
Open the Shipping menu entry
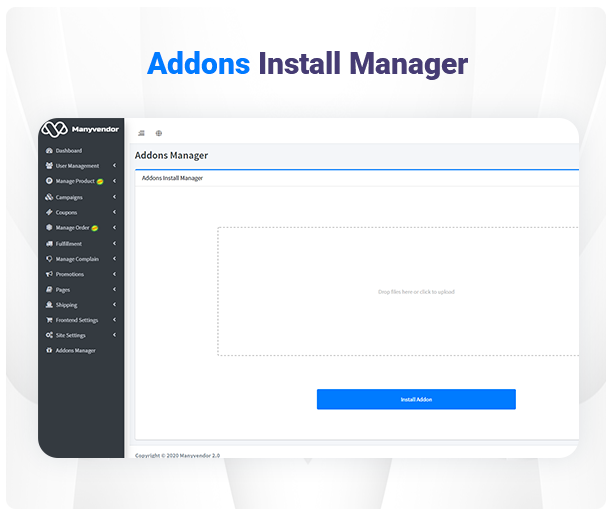[x=66, y=305]
